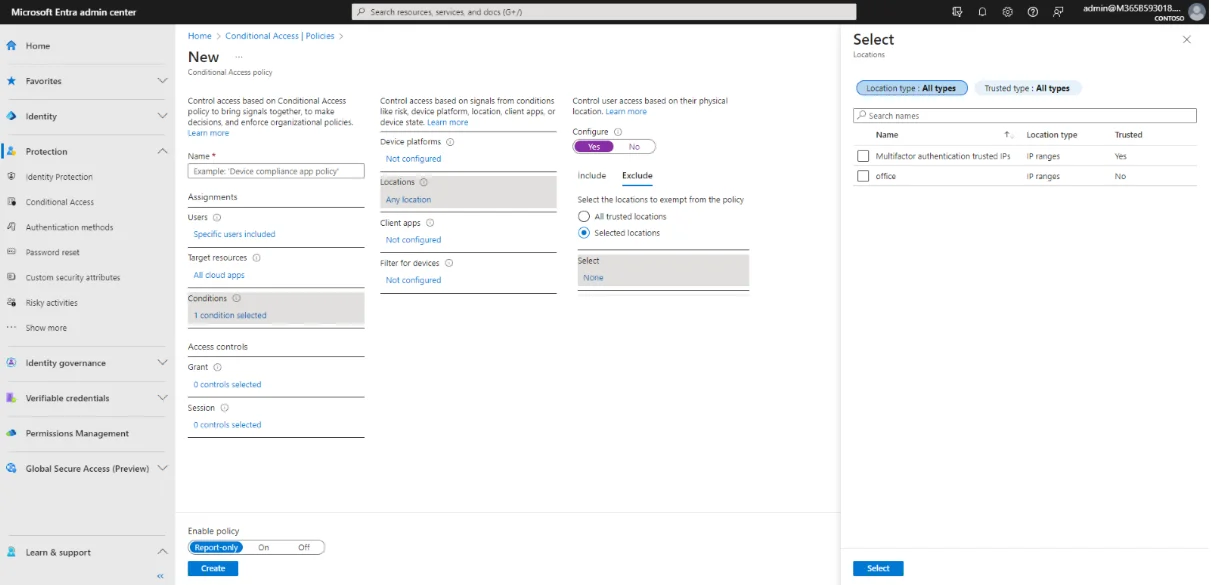This screenshot has width=1211, height=585.
Task: Click the Create button
Action: click(213, 568)
